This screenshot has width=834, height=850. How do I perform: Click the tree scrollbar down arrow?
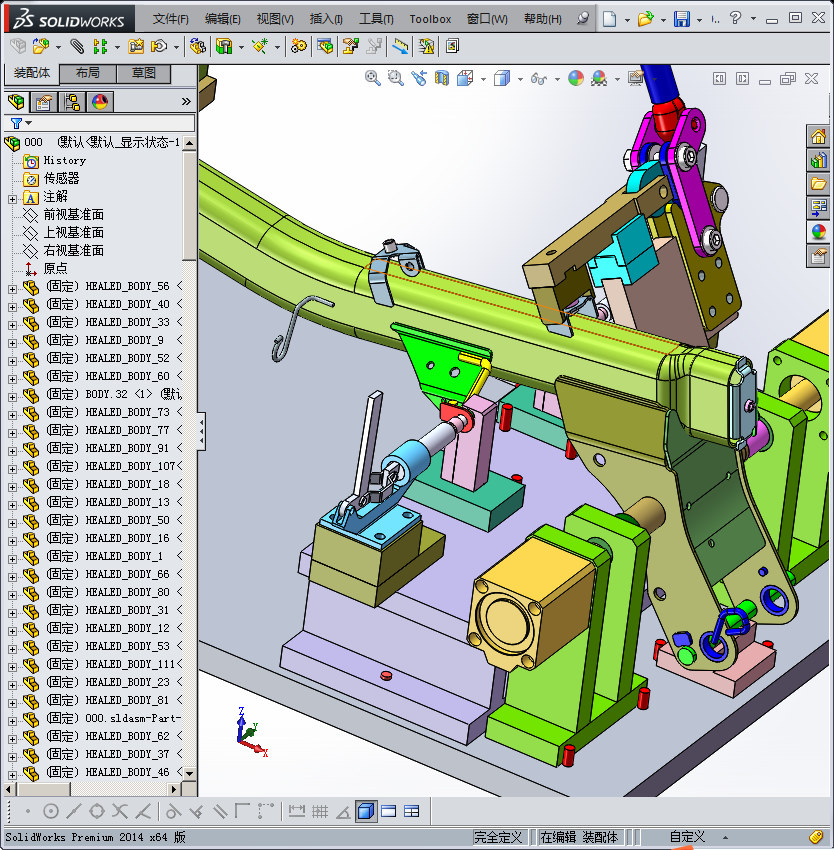point(189,774)
